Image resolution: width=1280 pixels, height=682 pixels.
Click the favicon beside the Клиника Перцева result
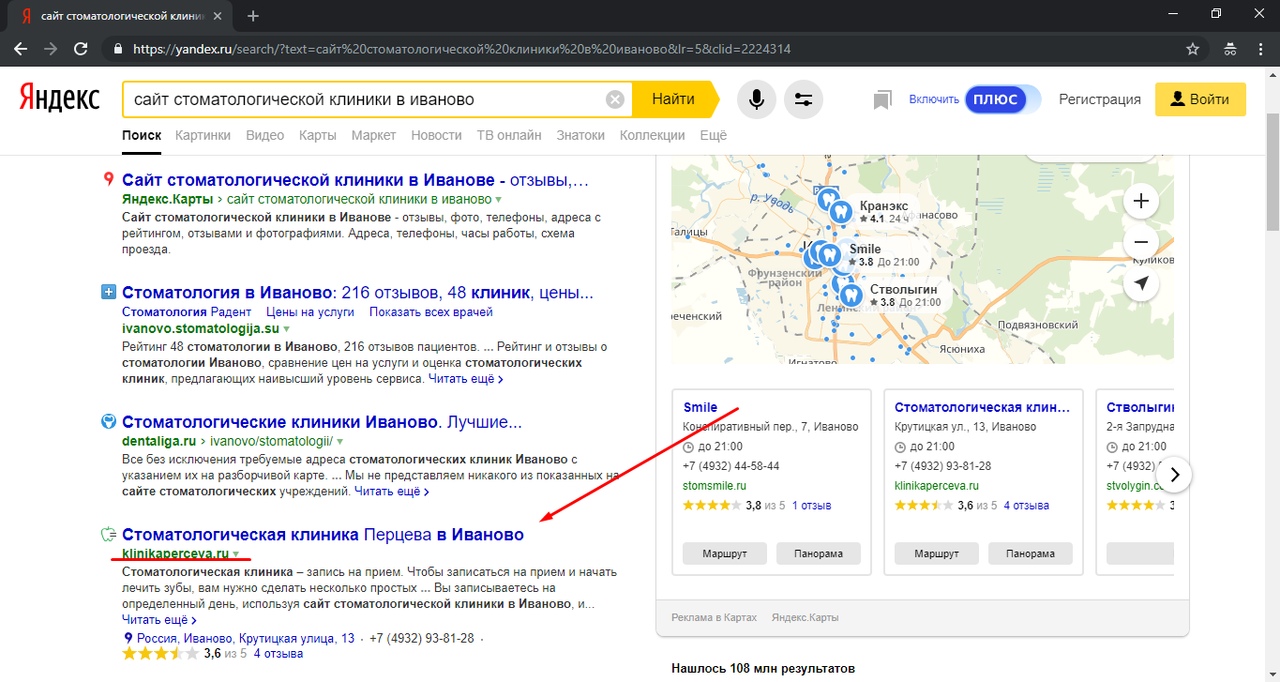tap(109, 534)
